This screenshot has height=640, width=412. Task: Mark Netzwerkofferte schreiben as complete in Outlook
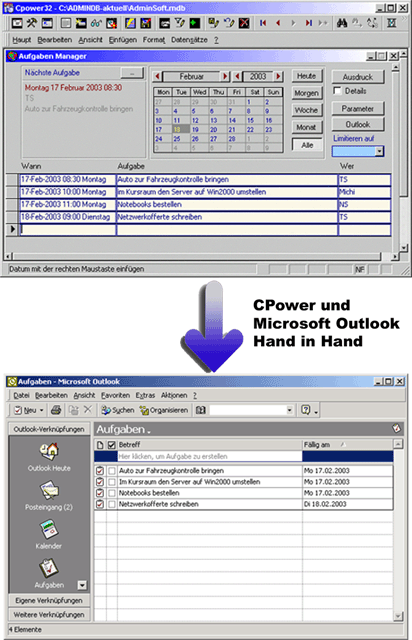pyautogui.click(x=112, y=504)
